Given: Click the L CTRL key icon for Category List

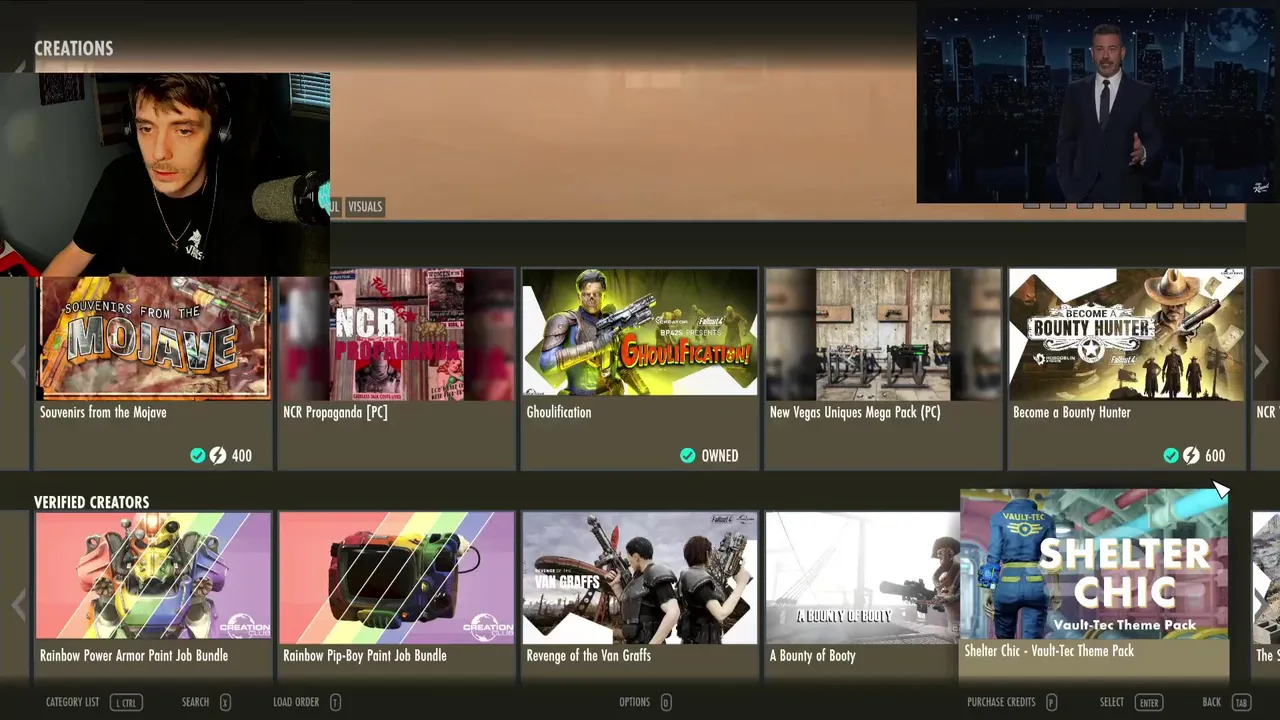Looking at the screenshot, I should point(126,702).
